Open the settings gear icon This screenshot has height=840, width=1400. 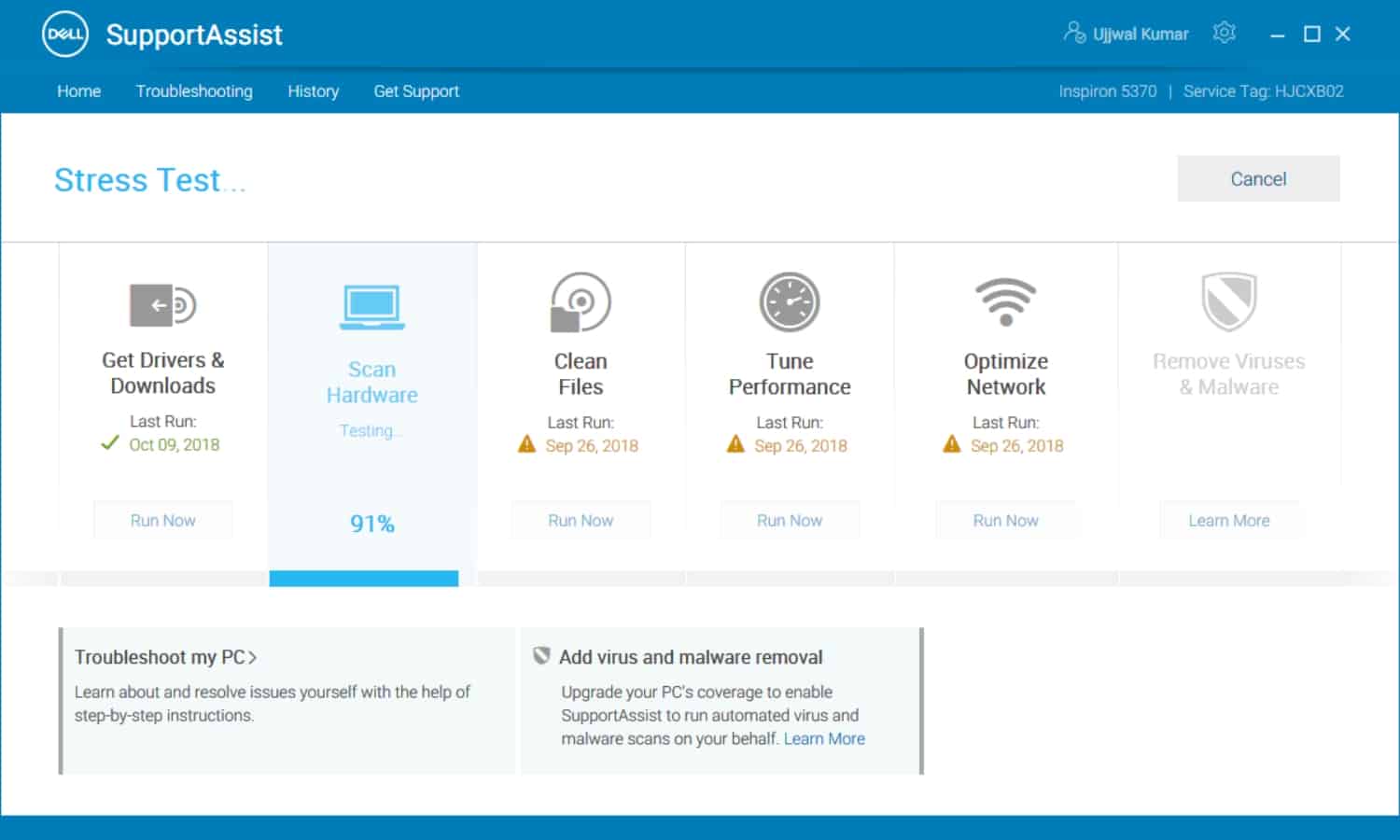pyautogui.click(x=1225, y=33)
